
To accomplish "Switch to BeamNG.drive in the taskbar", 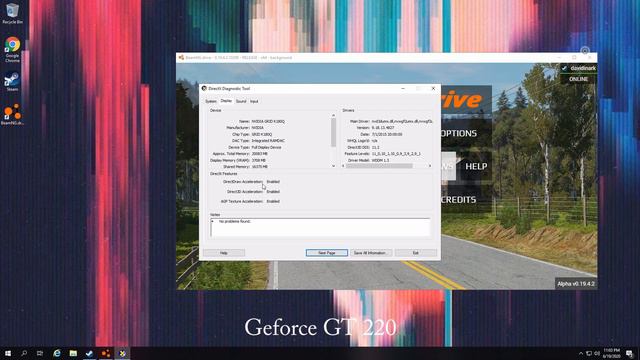I will coord(106,353).
